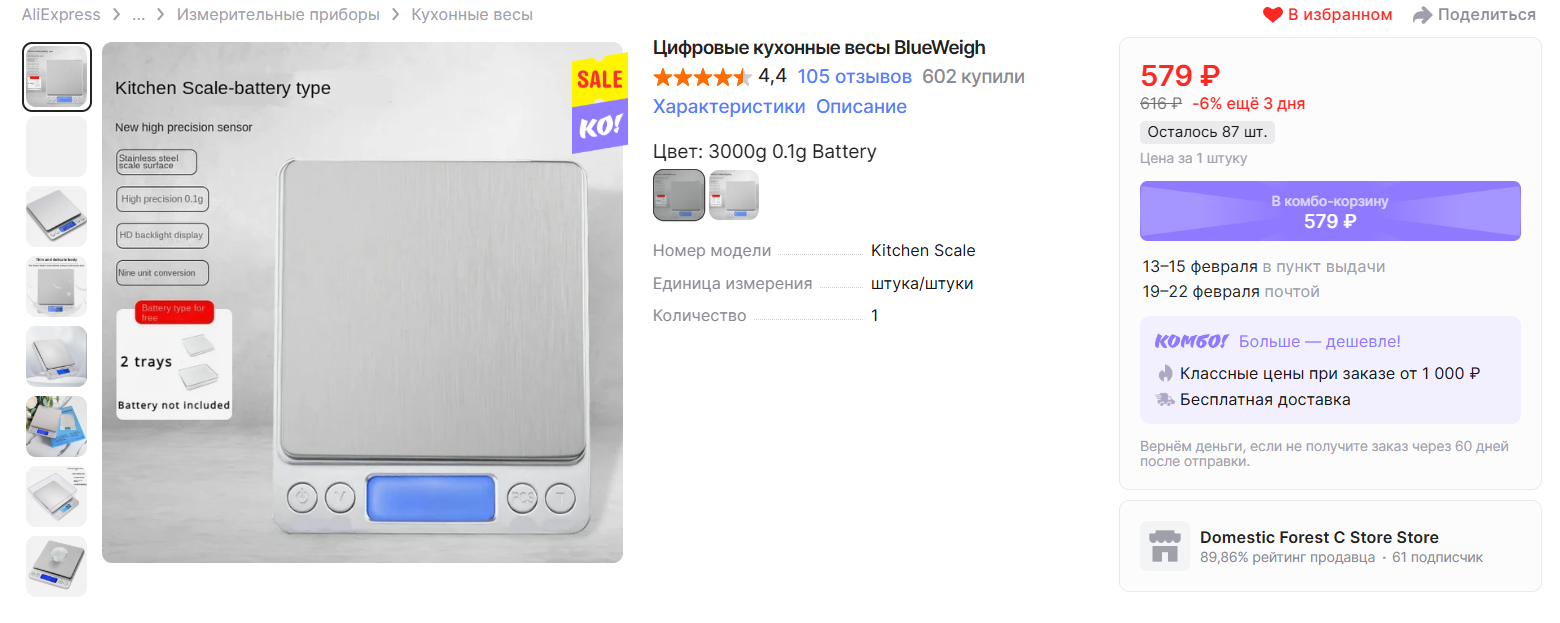This screenshot has height=623, width=1560.
Task: Select the second color variant swatch
Action: click(x=734, y=195)
